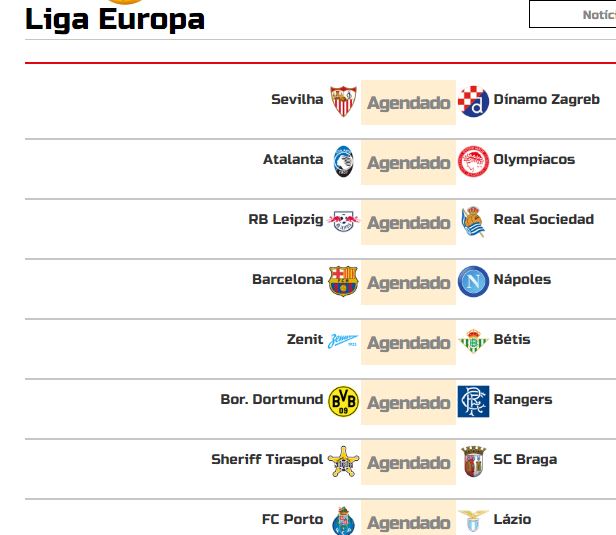Click the Rangers blue crest

tap(473, 401)
